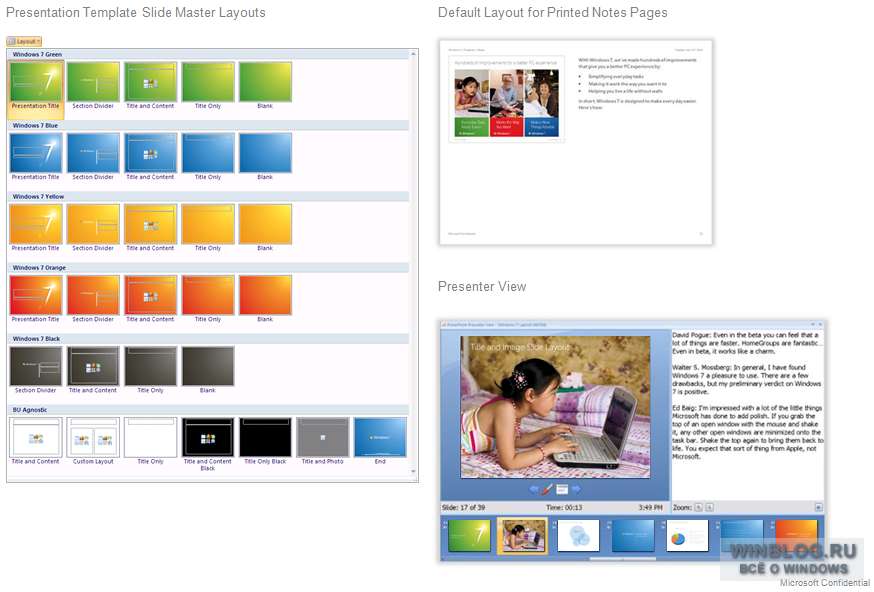This screenshot has height=592, width=874.
Task: Click the 'Windows 7 Yellow' section header
Action: 209,197
